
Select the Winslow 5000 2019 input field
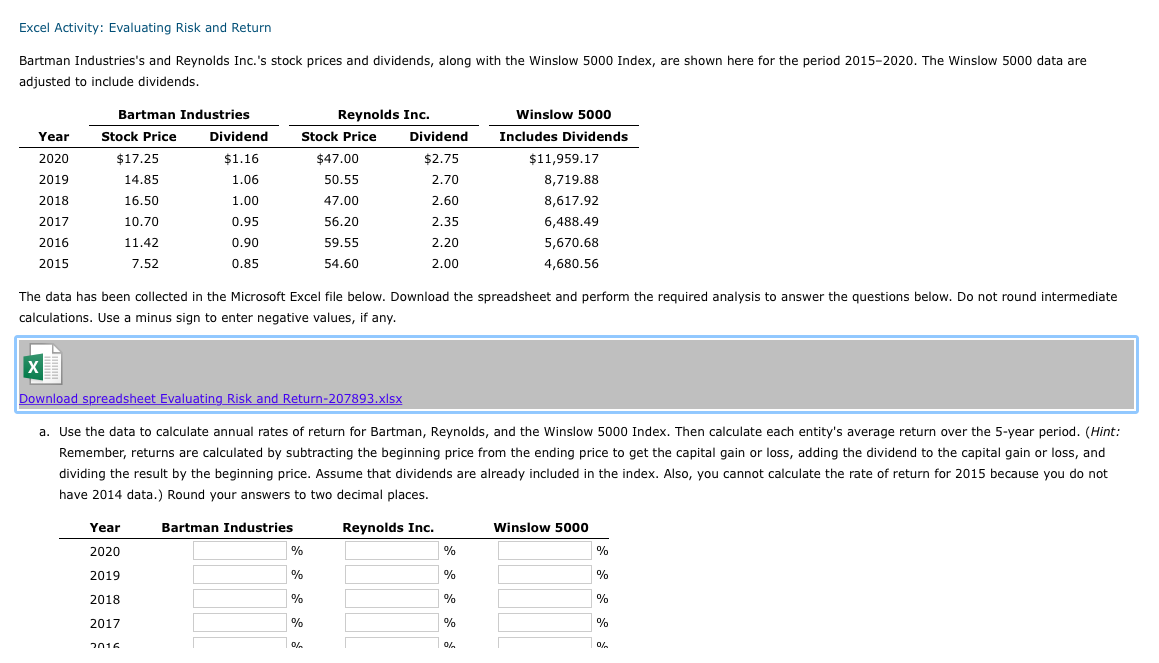tap(543, 573)
